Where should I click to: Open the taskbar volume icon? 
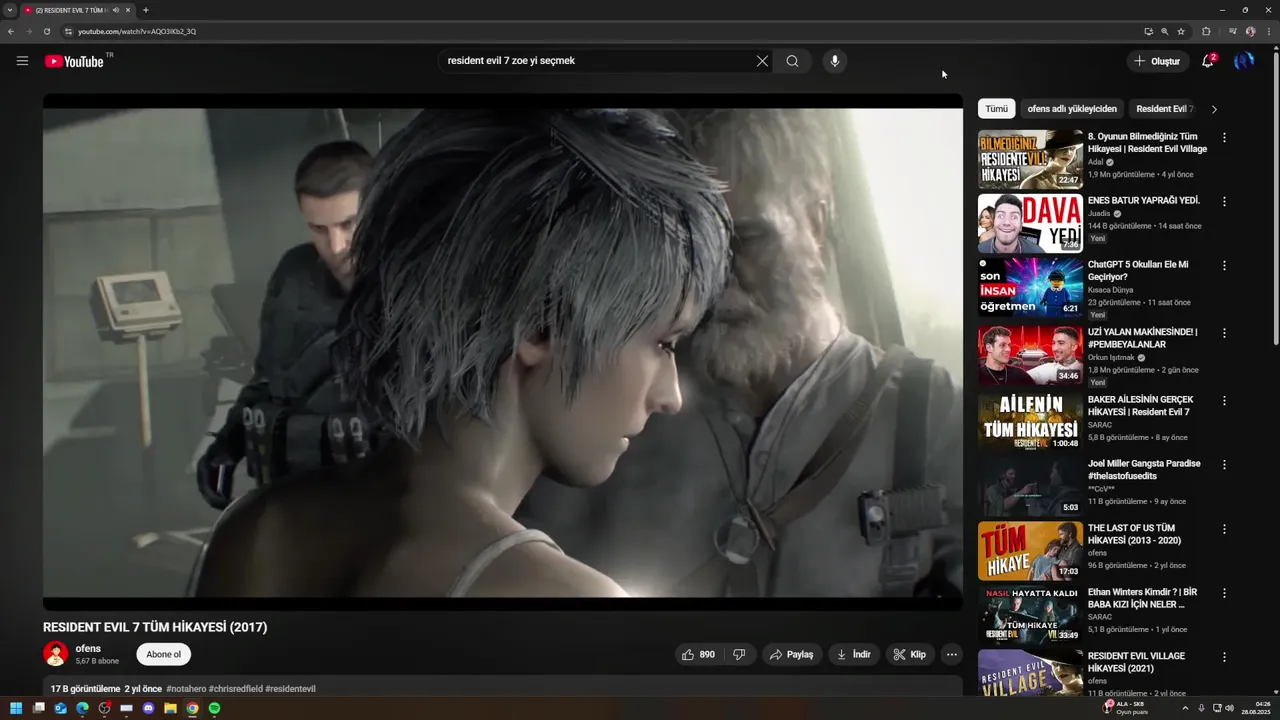pos(1230,708)
